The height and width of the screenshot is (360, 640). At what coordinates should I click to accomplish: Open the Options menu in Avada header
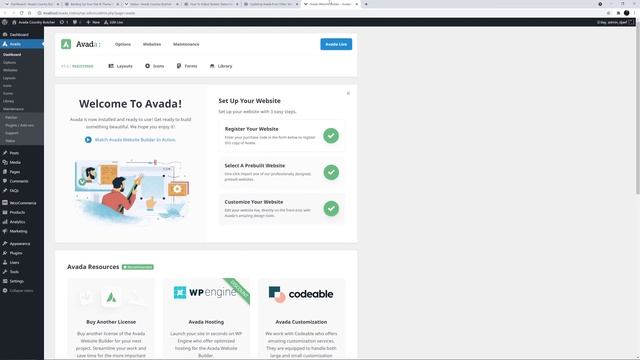pos(123,44)
